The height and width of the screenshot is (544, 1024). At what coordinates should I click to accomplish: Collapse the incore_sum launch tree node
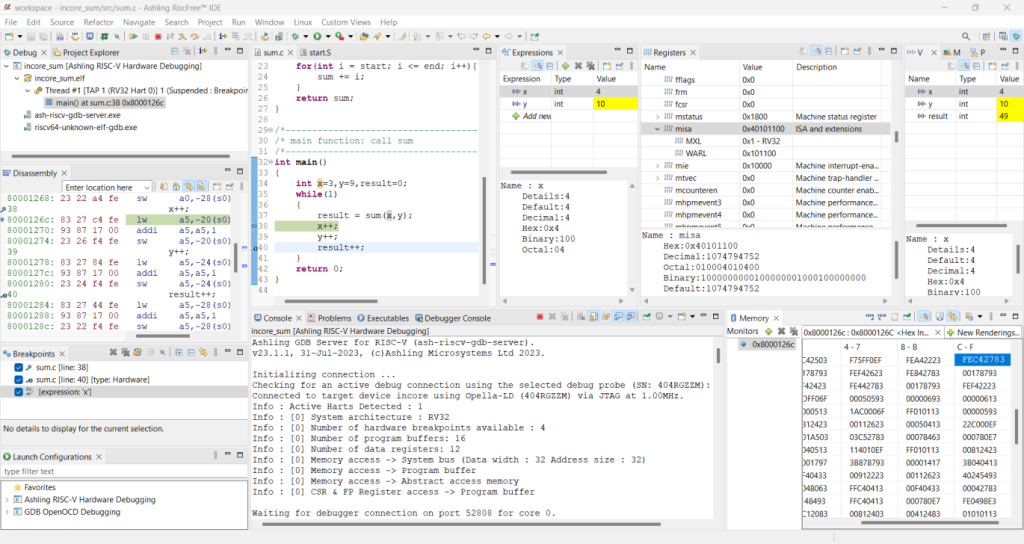(x=7, y=66)
